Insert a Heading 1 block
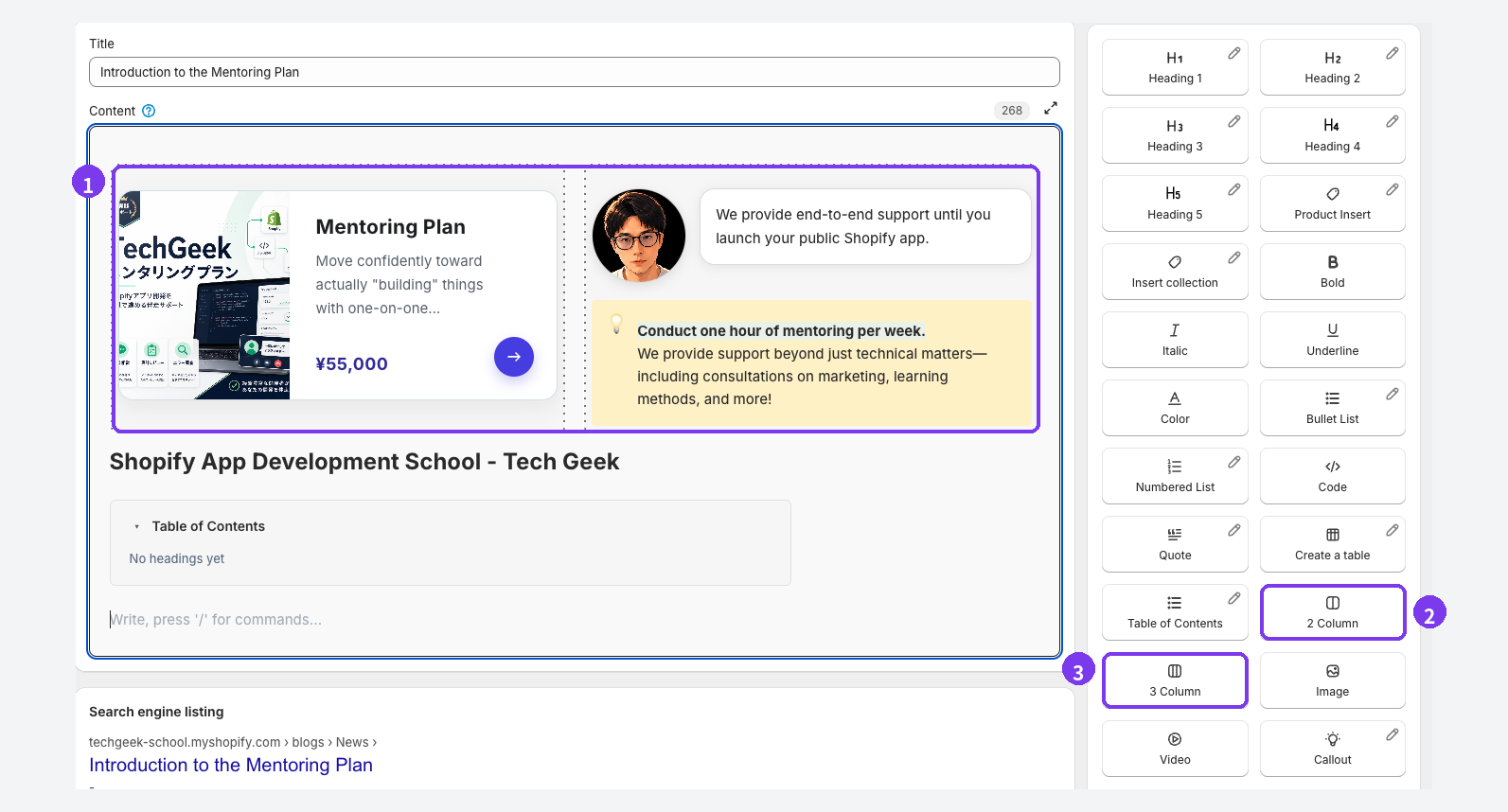The width and height of the screenshot is (1508, 812). click(1175, 67)
